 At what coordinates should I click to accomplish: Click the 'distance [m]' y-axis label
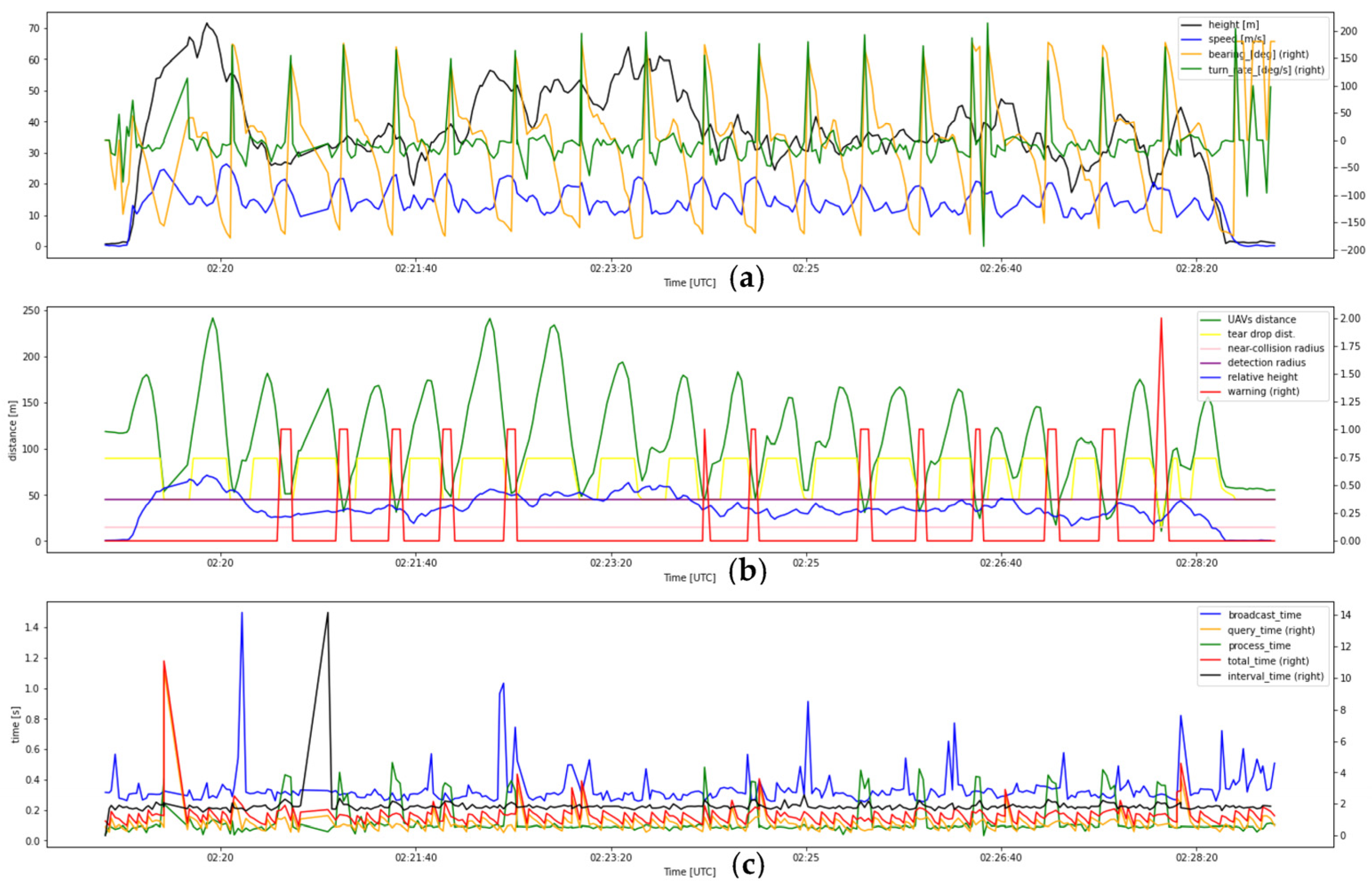click(13, 430)
